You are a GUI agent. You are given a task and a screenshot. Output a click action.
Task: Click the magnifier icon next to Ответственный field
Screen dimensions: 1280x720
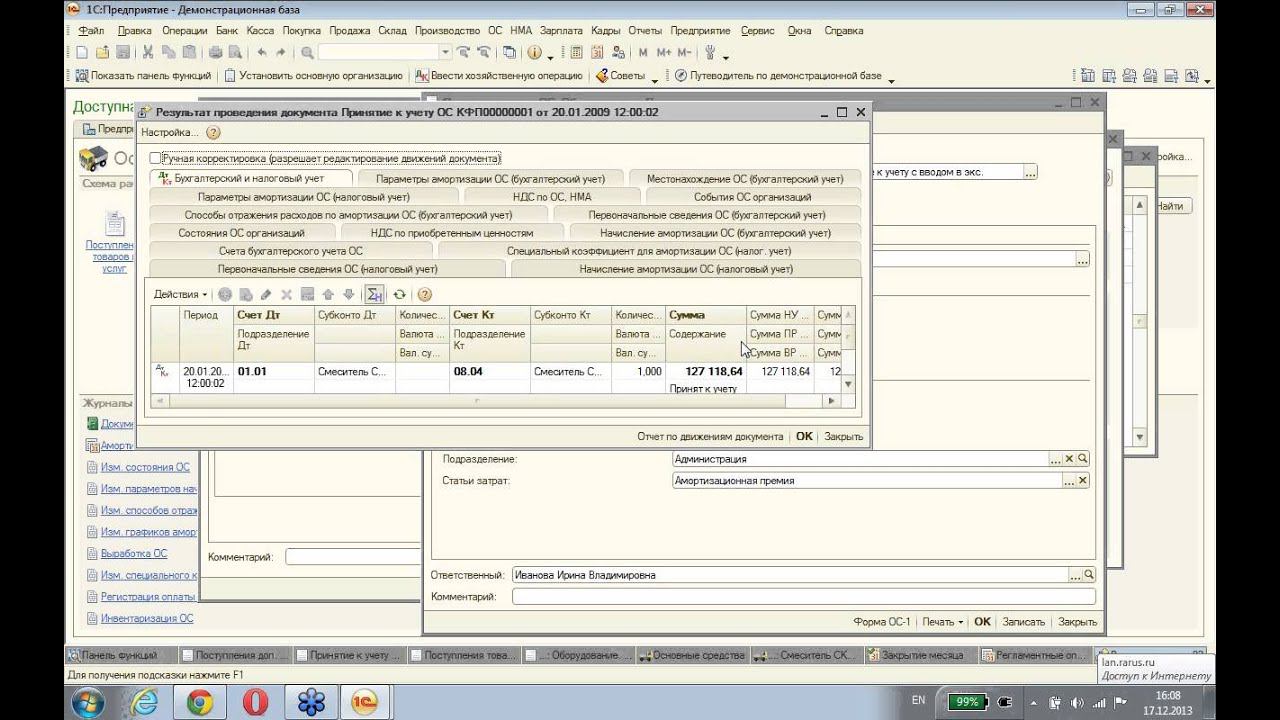[1089, 575]
